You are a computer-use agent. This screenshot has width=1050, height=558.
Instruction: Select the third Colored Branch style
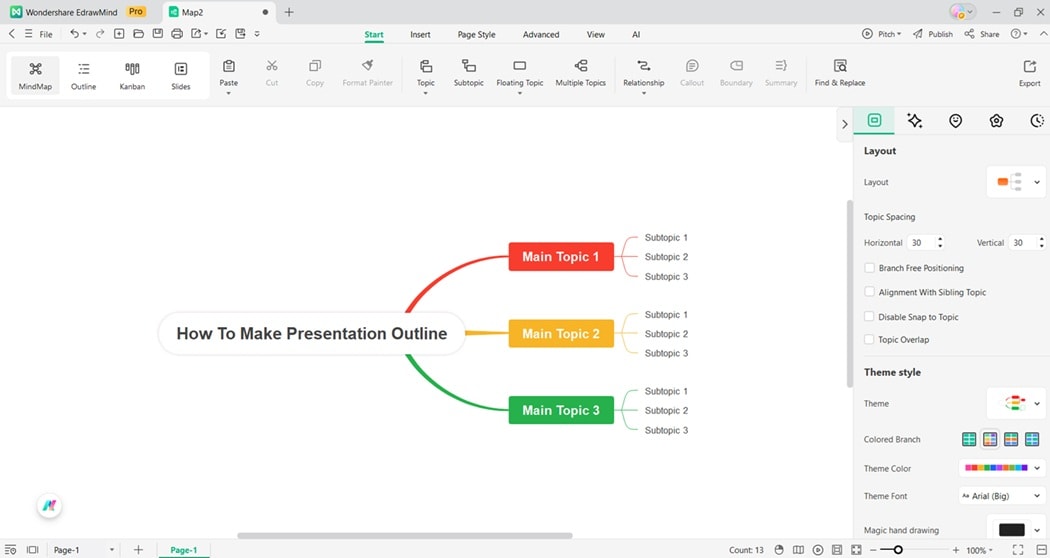[x=1011, y=439]
